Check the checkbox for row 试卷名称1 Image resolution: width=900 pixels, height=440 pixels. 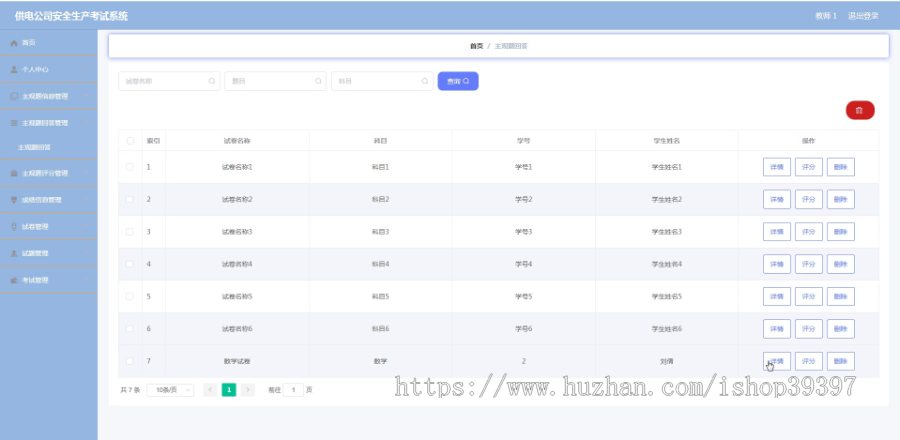pos(130,167)
